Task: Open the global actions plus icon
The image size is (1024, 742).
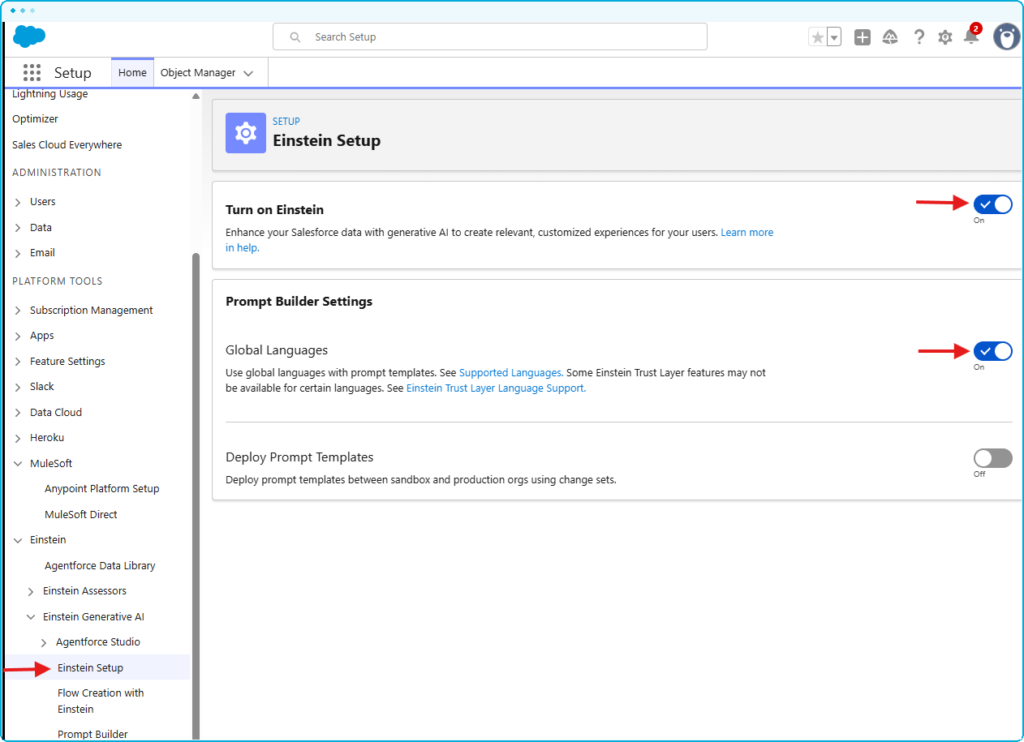Action: point(862,37)
